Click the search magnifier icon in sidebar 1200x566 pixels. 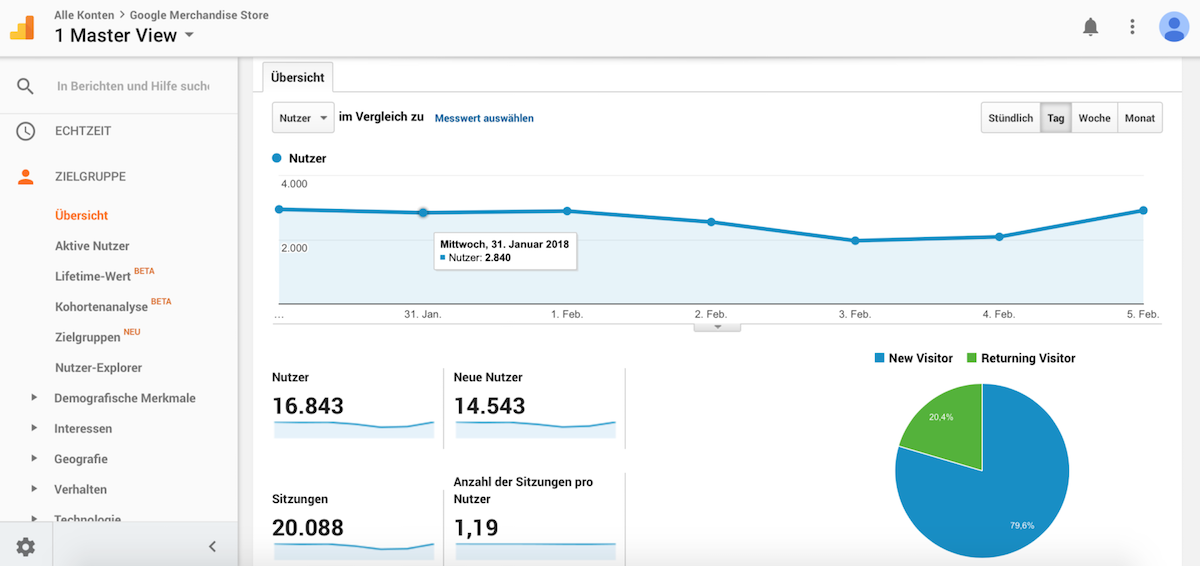click(x=26, y=86)
